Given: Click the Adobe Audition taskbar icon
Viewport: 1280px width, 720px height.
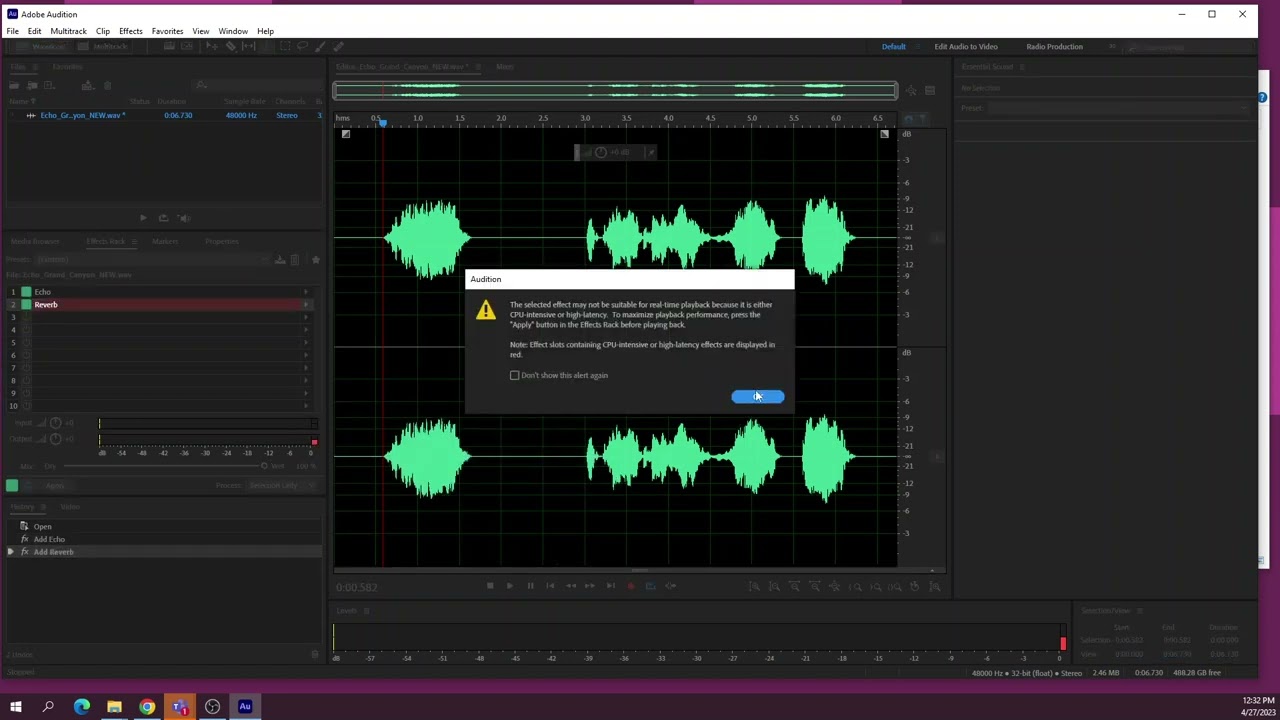Looking at the screenshot, I should pyautogui.click(x=245, y=707).
